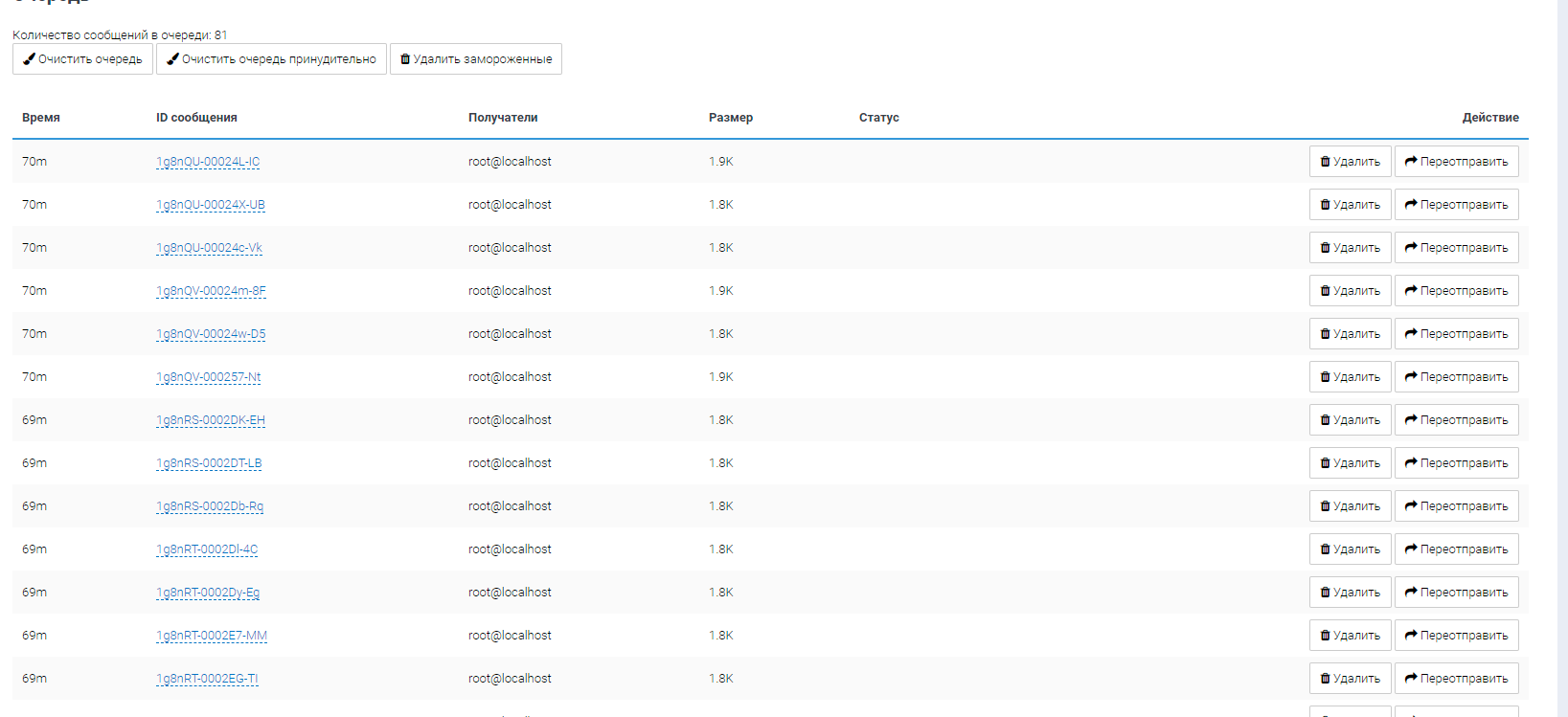This screenshot has height=717, width=1568.
Task: Open message 1g8nRT-0002E7-MM link
Action: (212, 636)
